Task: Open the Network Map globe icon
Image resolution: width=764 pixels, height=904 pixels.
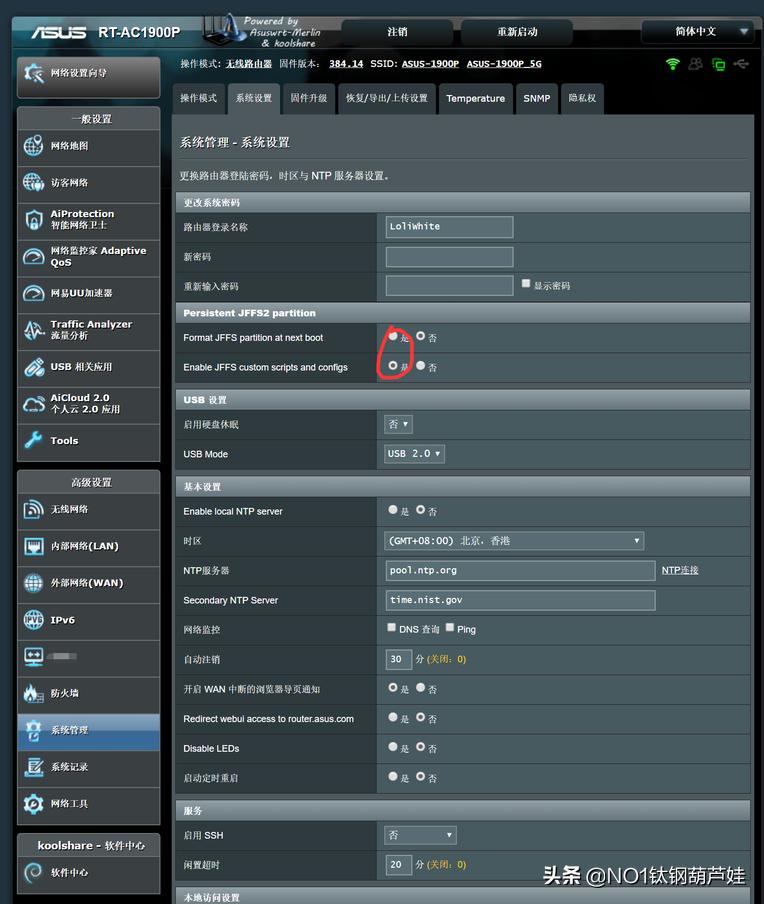Action: [33, 145]
